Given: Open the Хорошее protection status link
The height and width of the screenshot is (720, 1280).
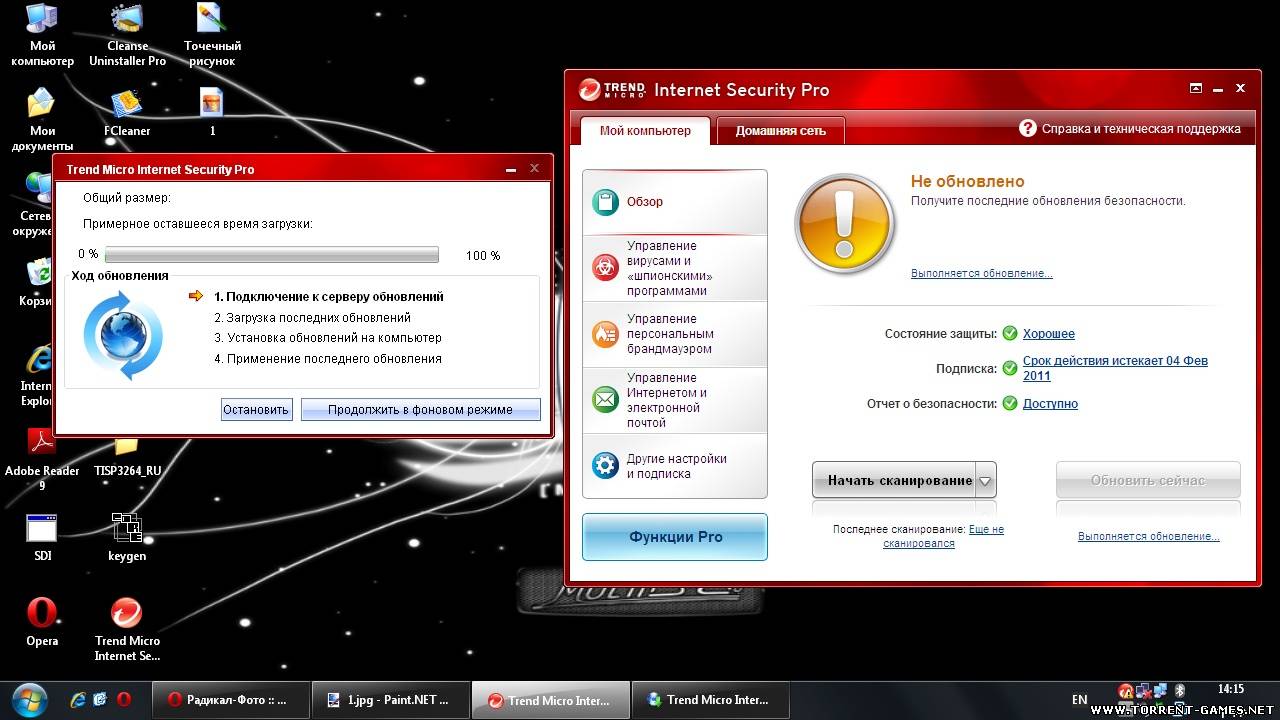Looking at the screenshot, I should point(1049,334).
